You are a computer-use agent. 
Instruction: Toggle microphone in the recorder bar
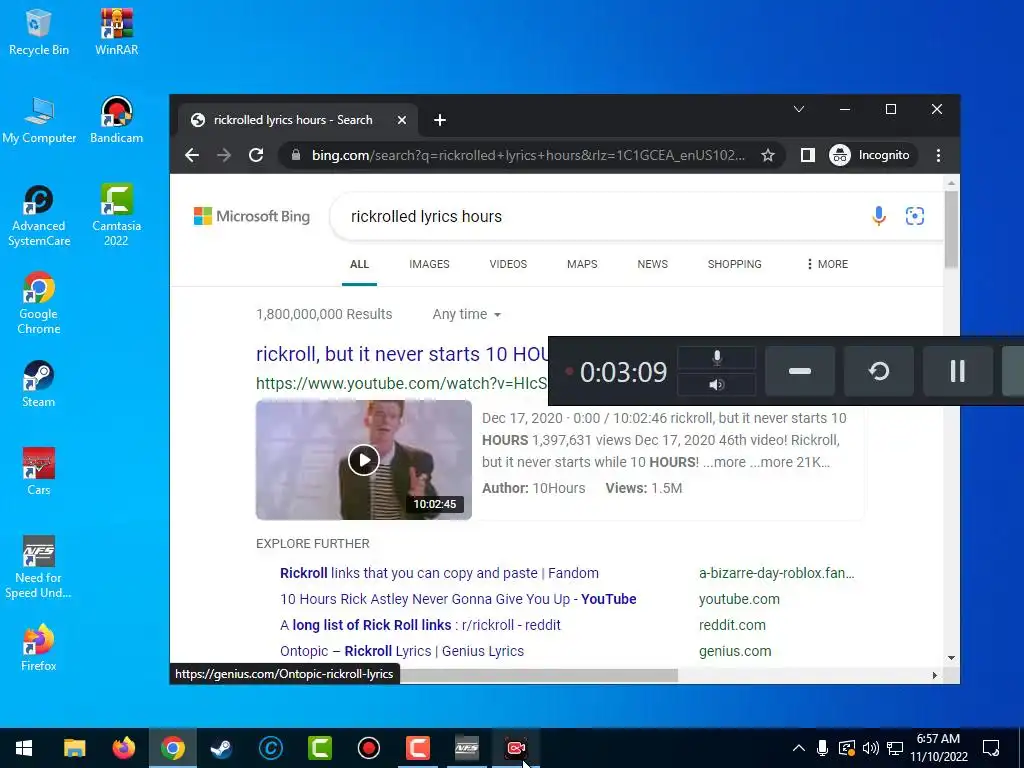(x=716, y=357)
